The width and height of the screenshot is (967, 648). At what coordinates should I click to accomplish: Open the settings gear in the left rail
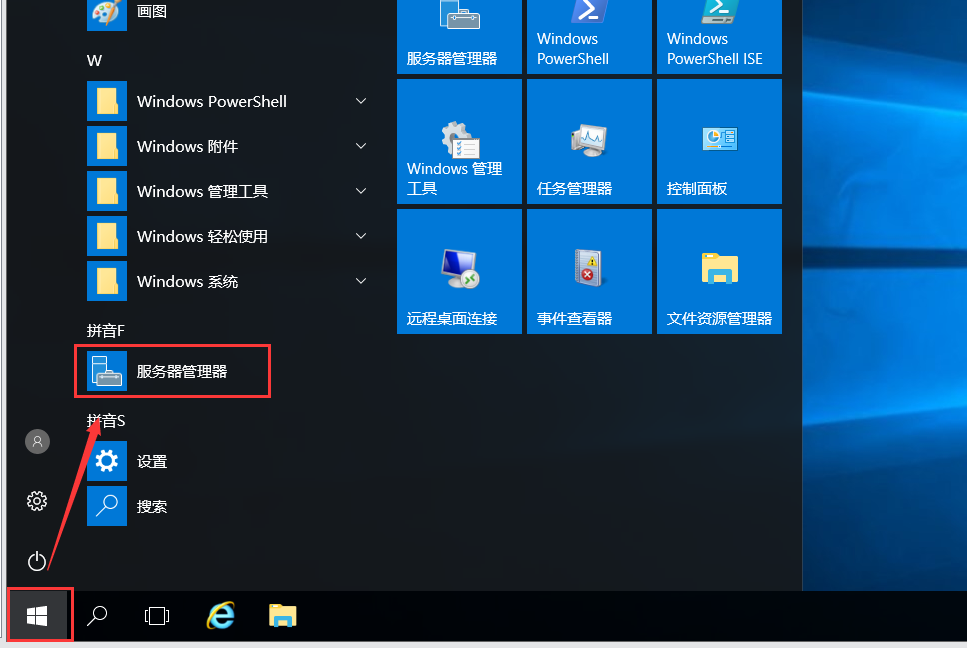(37, 501)
